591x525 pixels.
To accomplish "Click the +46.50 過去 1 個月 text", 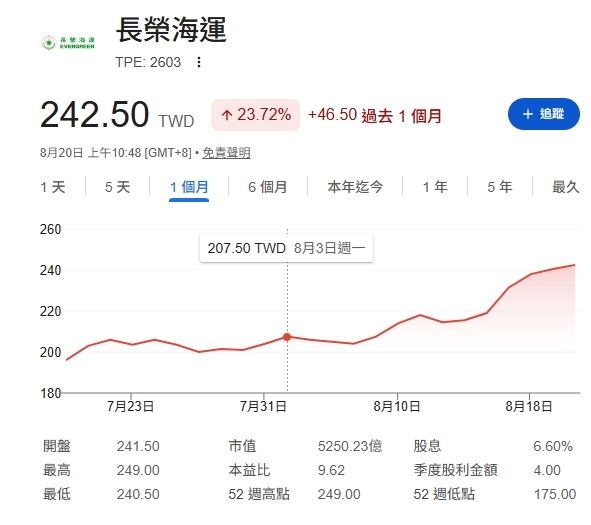I will (375, 115).
